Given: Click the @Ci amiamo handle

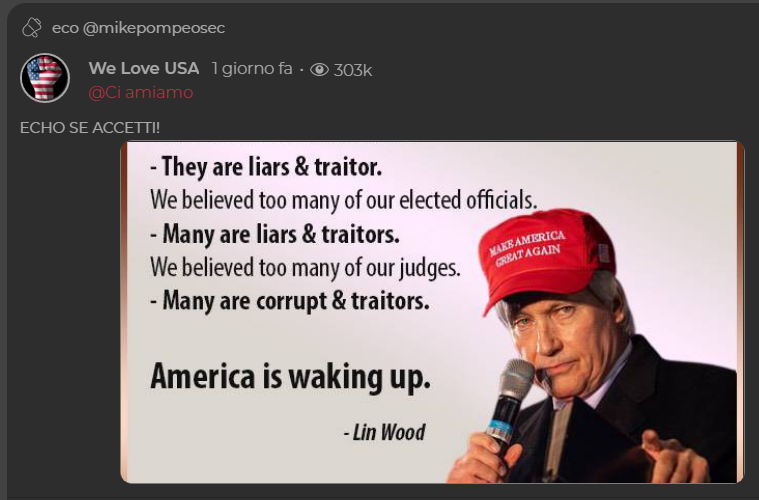Looking at the screenshot, I should pyautogui.click(x=141, y=92).
